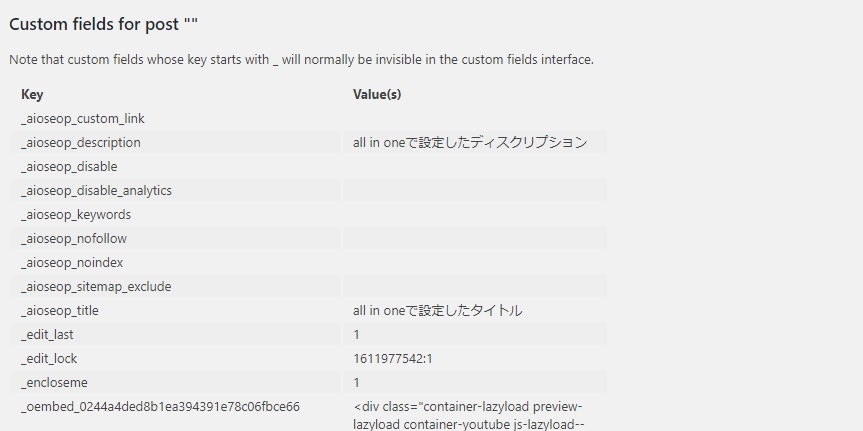Image resolution: width=863 pixels, height=431 pixels.
Task: Click the Key column header
Action: (32, 95)
